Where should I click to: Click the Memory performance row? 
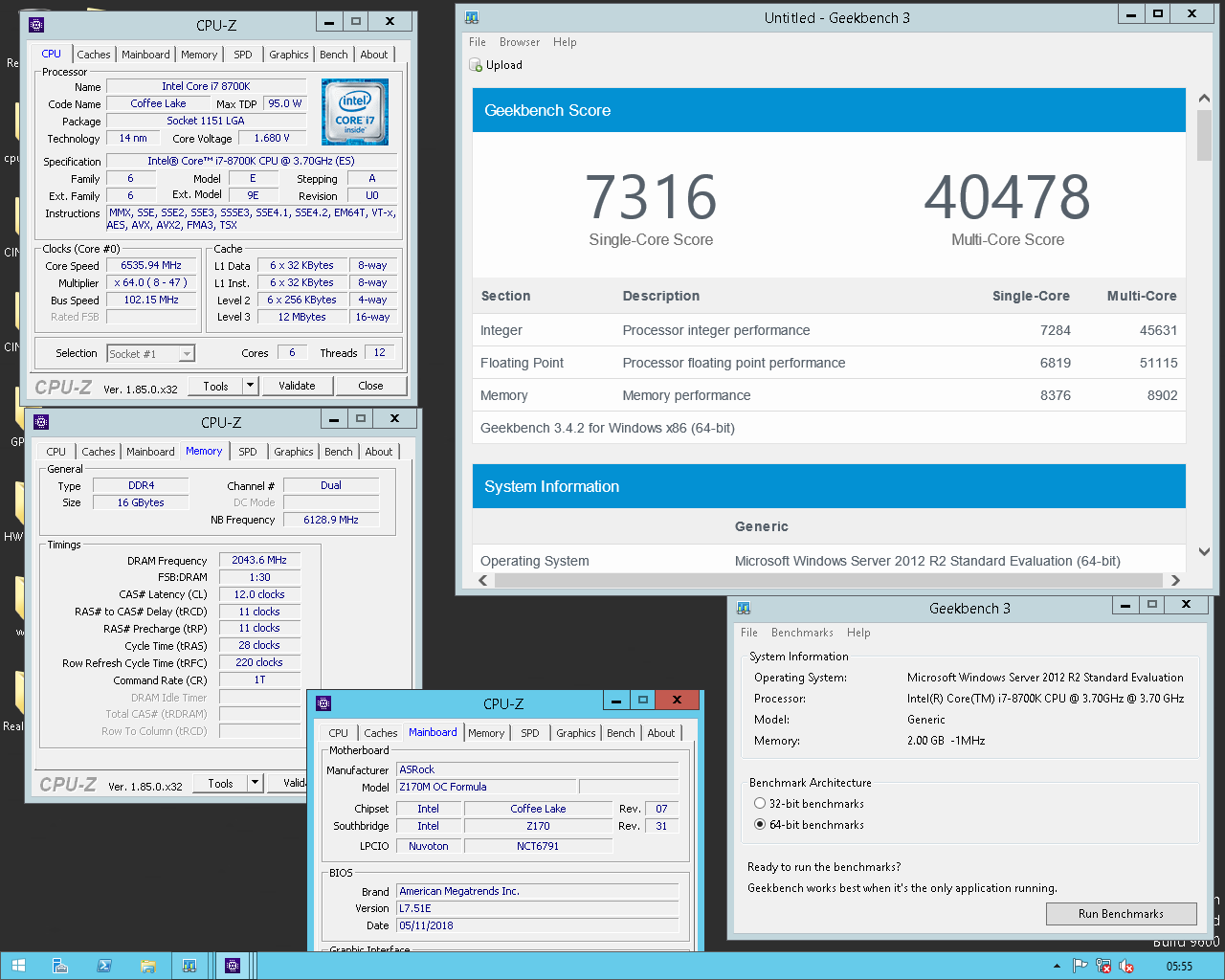tap(829, 395)
